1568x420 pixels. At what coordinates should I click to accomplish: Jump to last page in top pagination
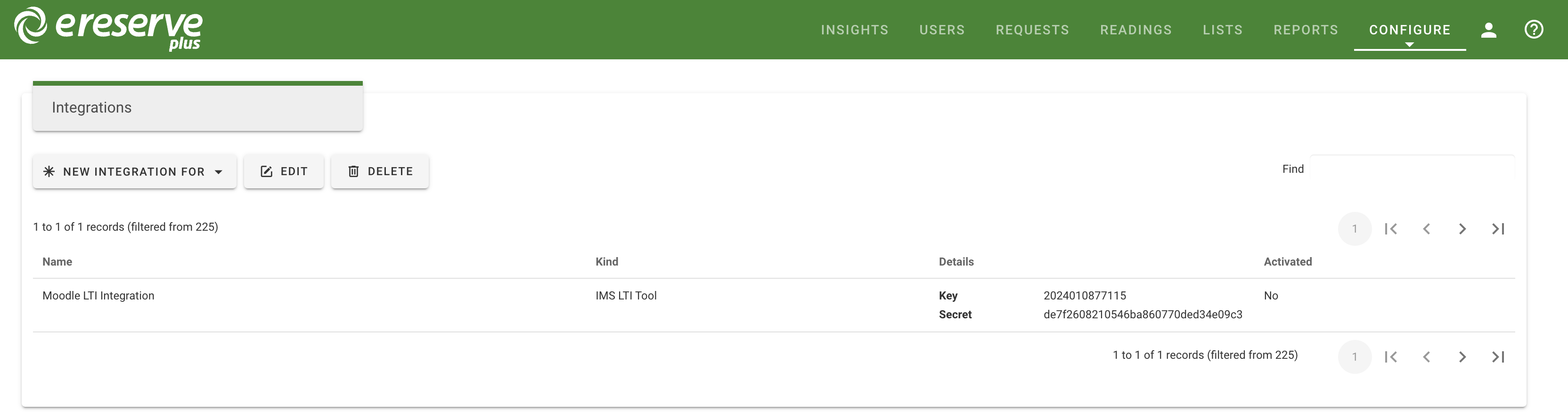(1498, 229)
